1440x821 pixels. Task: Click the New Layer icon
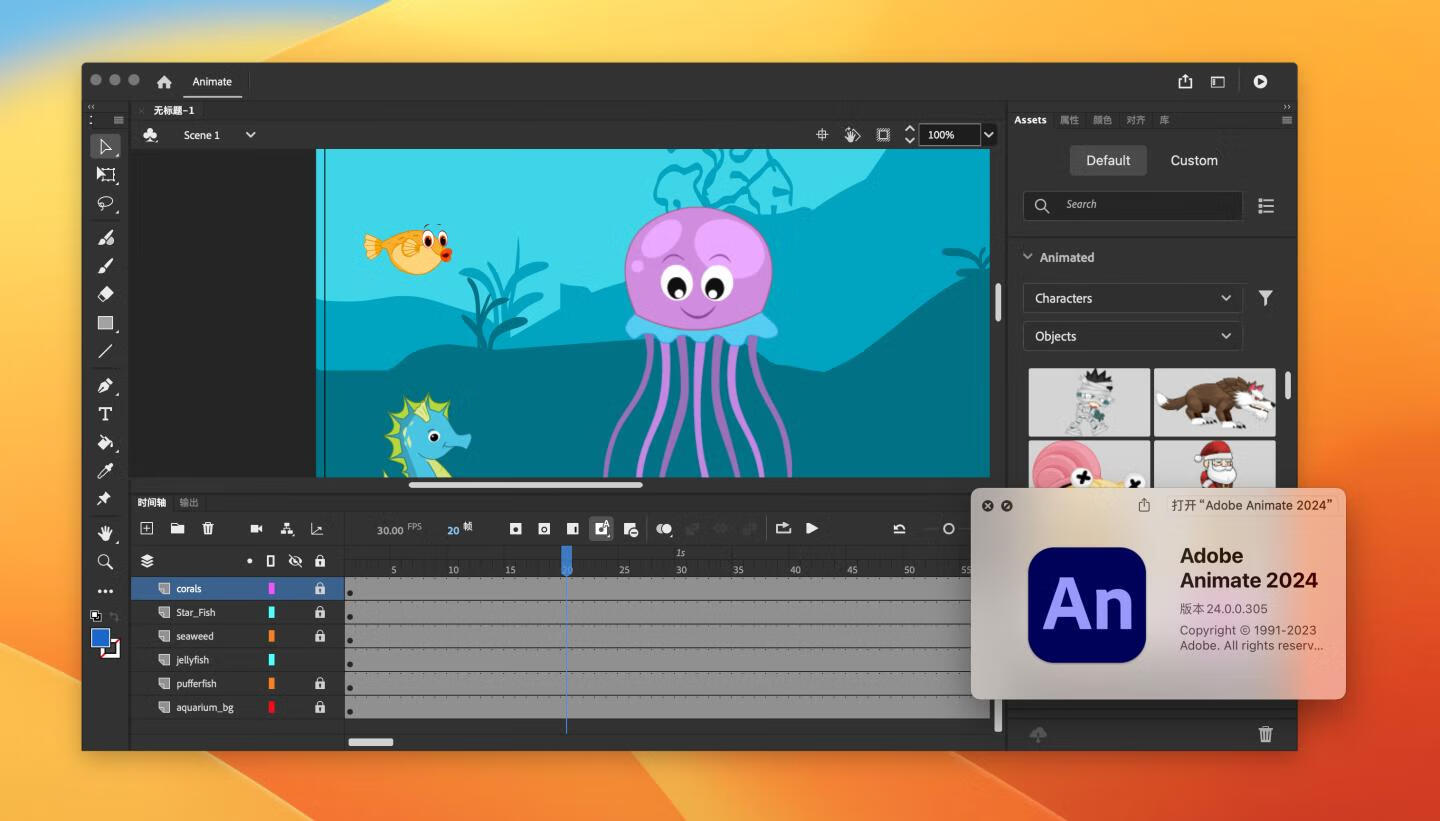click(x=147, y=529)
